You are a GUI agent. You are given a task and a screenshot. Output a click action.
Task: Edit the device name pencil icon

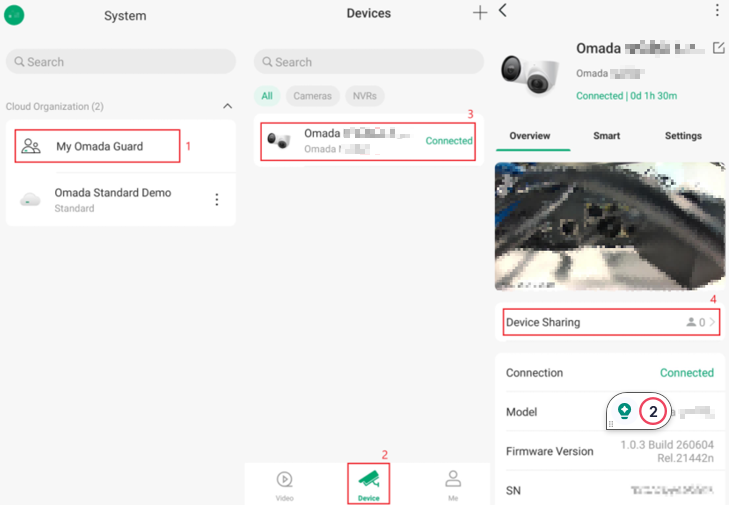tap(718, 47)
